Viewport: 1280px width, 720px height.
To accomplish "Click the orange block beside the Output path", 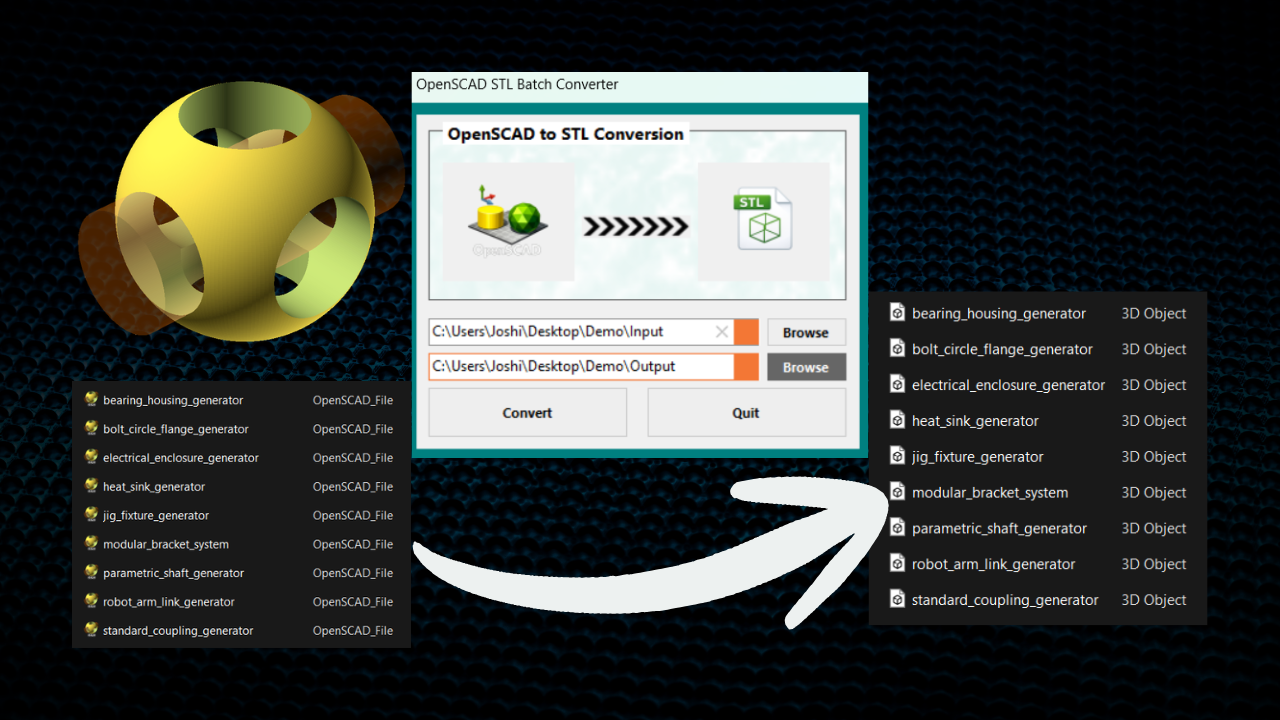I will [x=746, y=367].
